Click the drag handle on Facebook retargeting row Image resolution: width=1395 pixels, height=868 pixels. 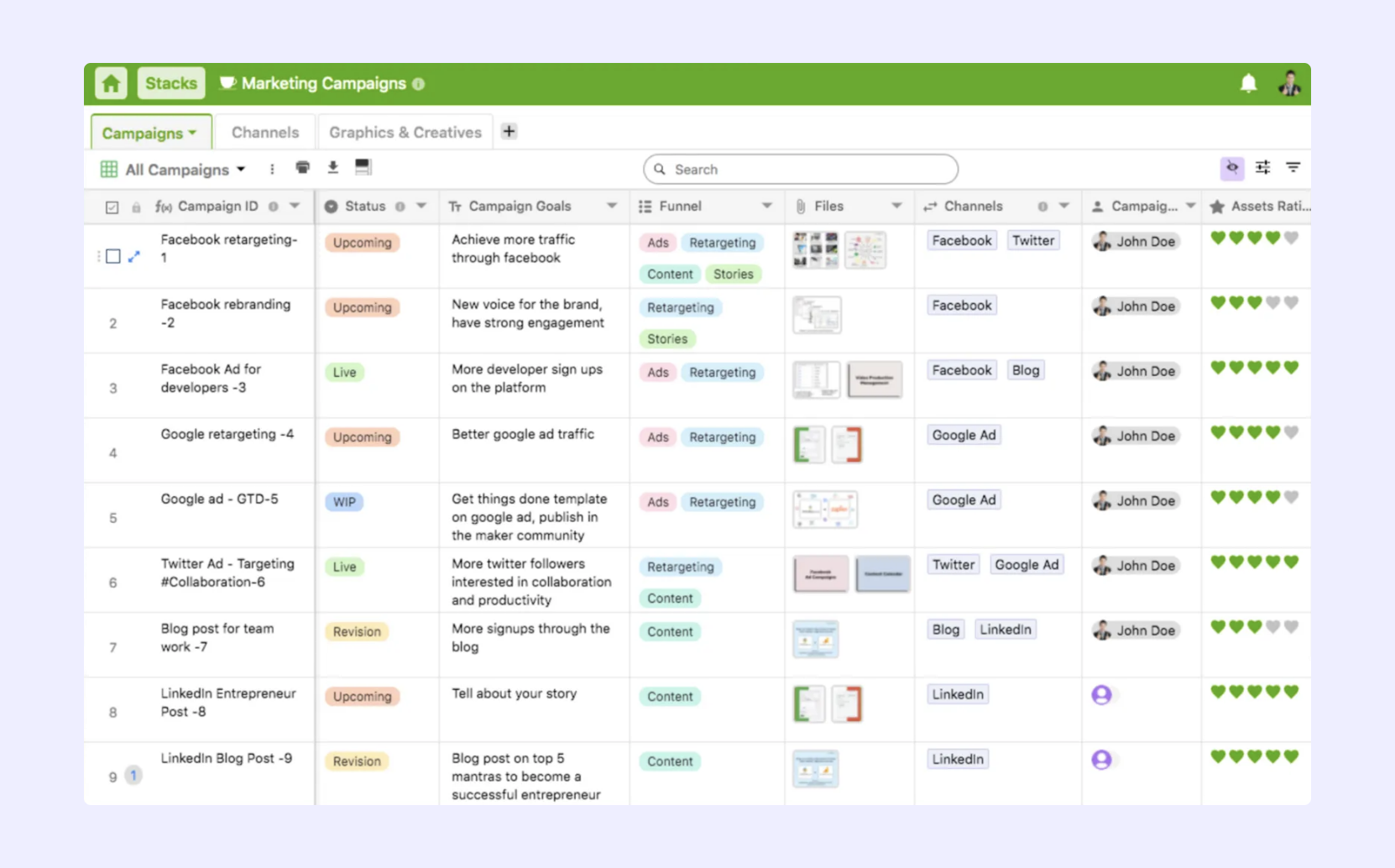pyautogui.click(x=98, y=256)
